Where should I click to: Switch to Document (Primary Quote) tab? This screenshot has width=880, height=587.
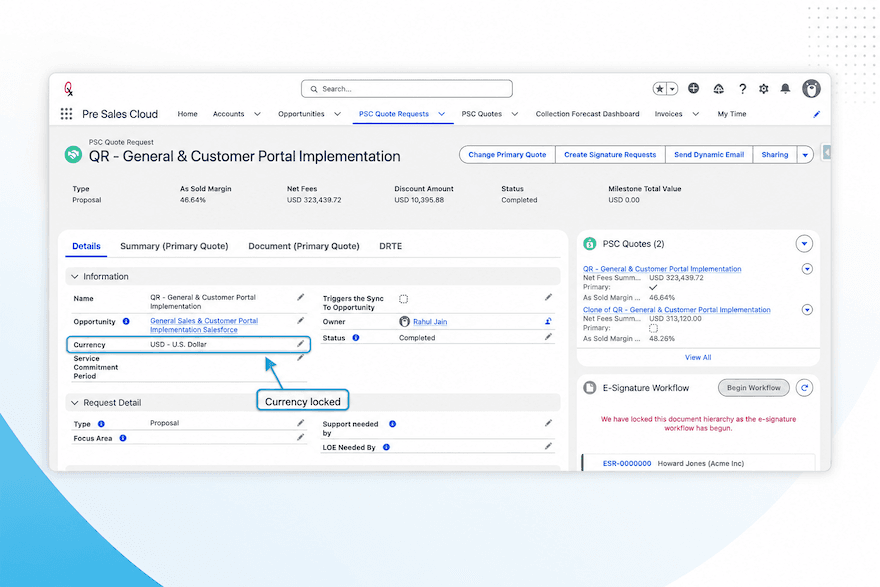click(304, 246)
